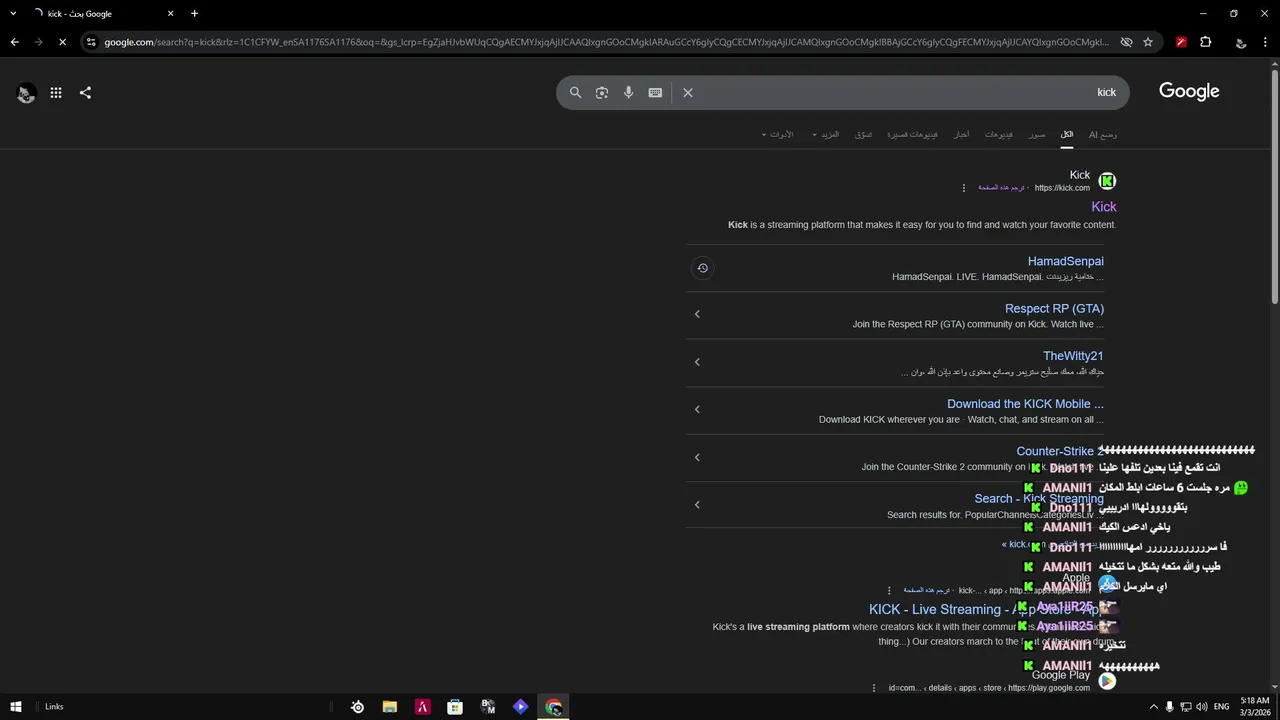Screen dimensions: 1280x720
Task: Switch to the وضع AI tab
Action: [x=1103, y=134]
